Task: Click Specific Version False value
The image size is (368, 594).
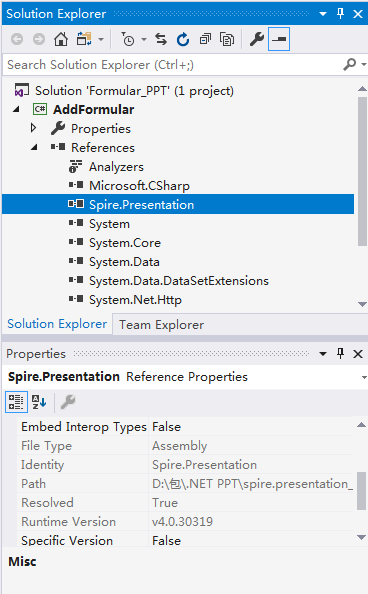Action: (x=251, y=540)
